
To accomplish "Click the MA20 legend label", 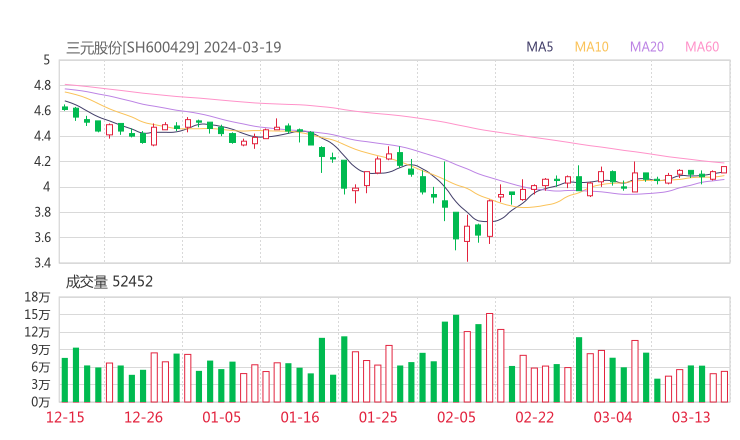I will point(647,47).
